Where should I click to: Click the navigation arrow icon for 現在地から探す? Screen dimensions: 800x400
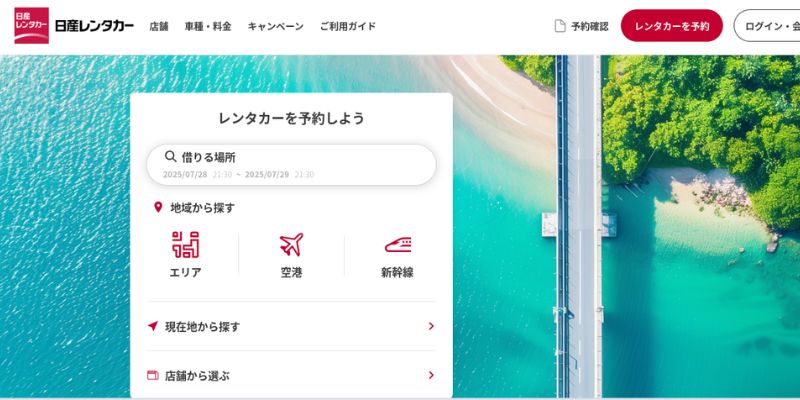coord(153,326)
